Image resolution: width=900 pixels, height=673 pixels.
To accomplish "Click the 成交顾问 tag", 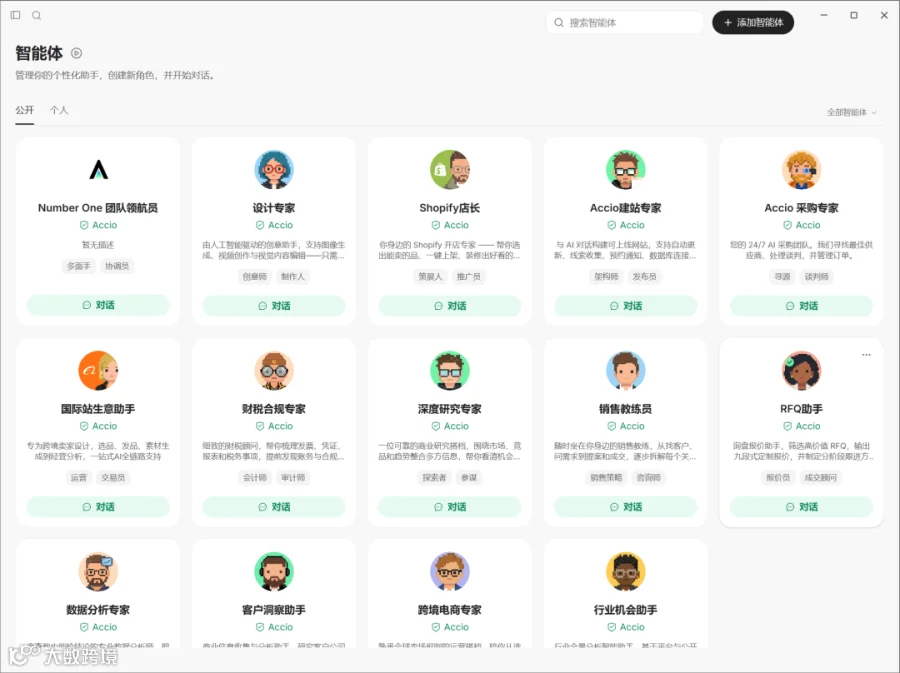I will click(821, 477).
